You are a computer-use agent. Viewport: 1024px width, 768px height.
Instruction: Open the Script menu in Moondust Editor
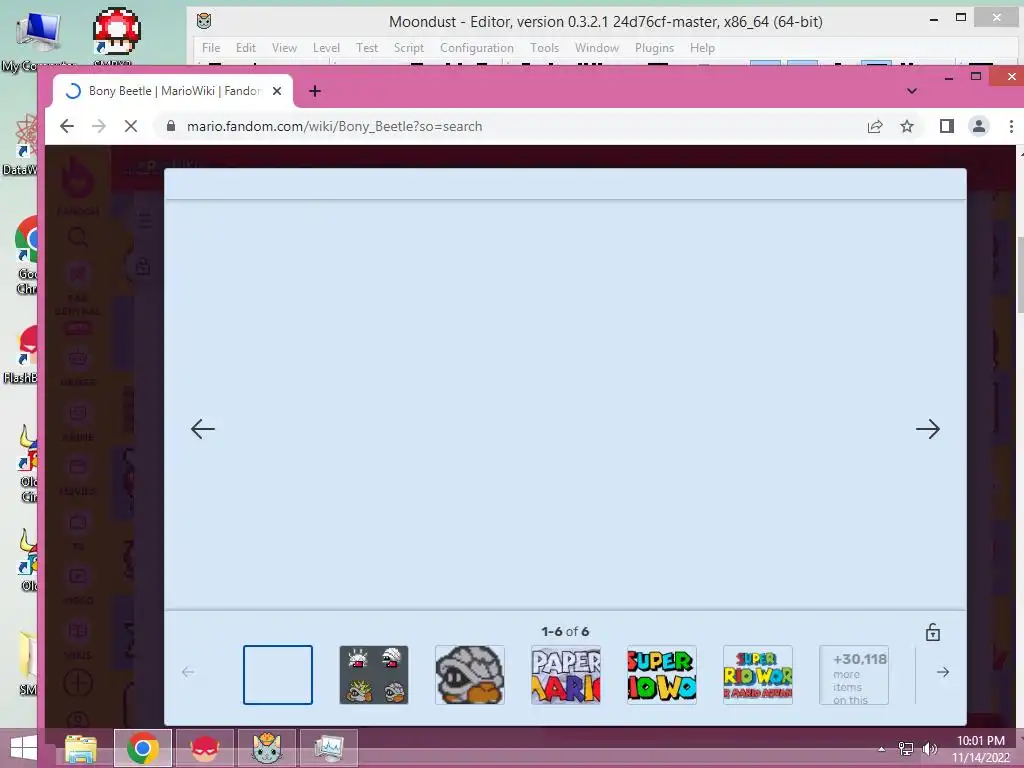coord(409,48)
